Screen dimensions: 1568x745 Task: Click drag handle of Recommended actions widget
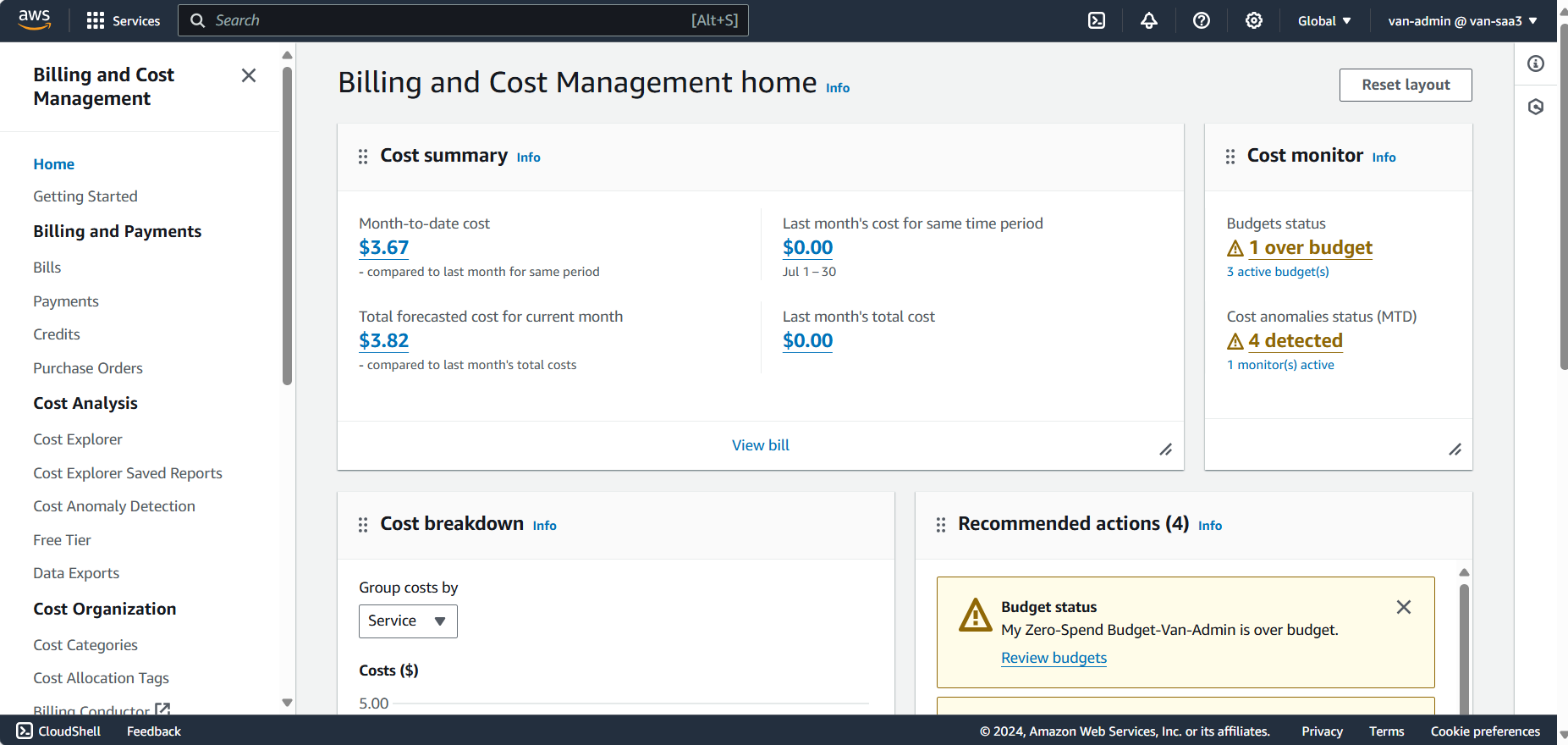(941, 525)
